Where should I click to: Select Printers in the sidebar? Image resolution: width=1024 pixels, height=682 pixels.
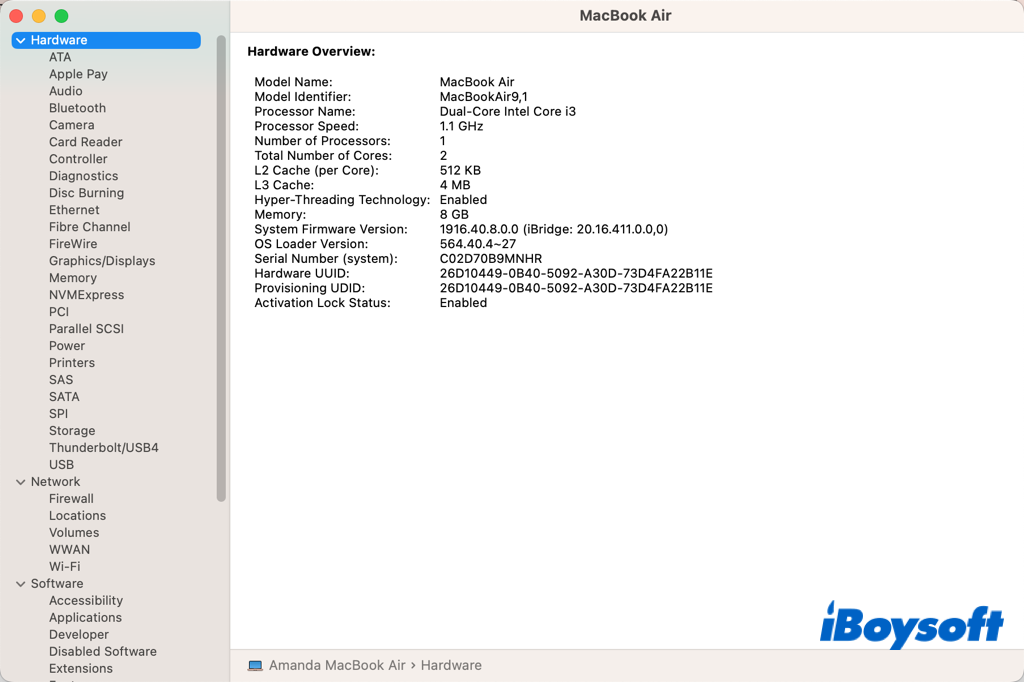[72, 363]
